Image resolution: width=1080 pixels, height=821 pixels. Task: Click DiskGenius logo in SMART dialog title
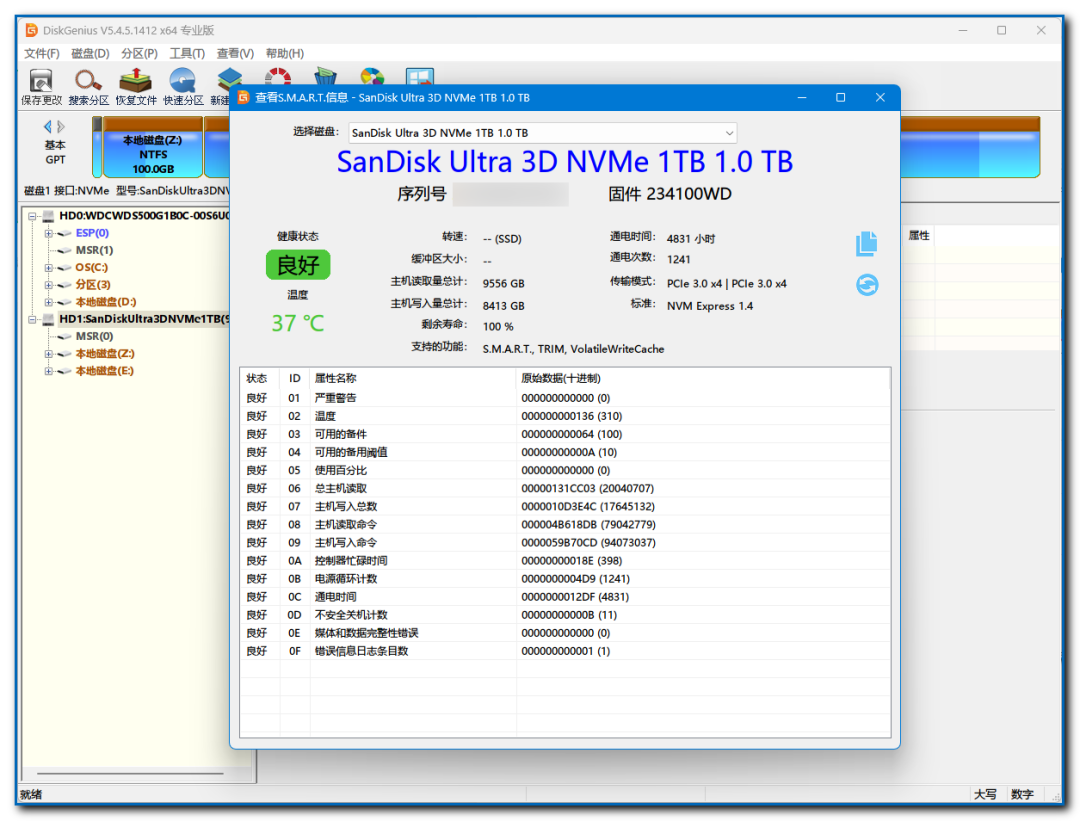click(243, 98)
